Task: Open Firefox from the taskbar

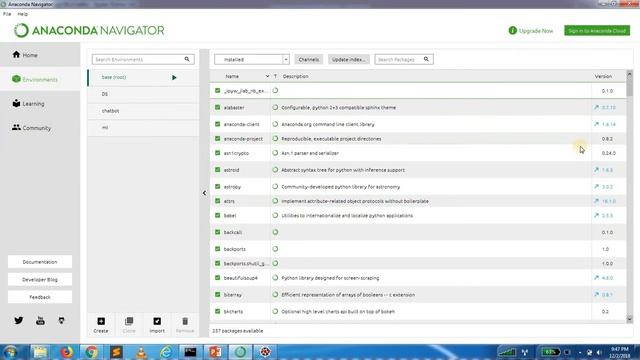Action: coord(66,351)
